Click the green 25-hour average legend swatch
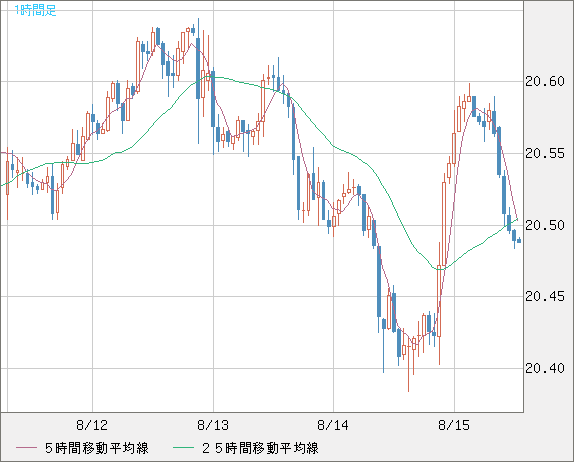The height and width of the screenshot is (462, 574). coord(183,448)
